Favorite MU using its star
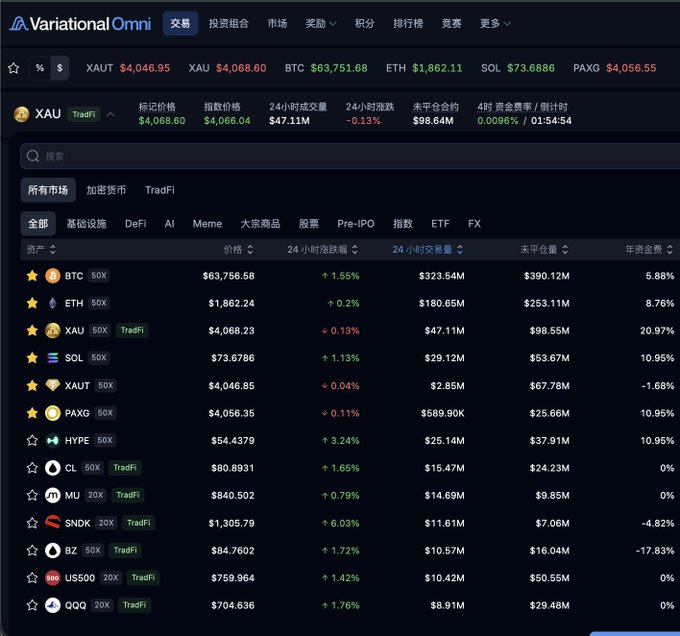 click(32, 495)
